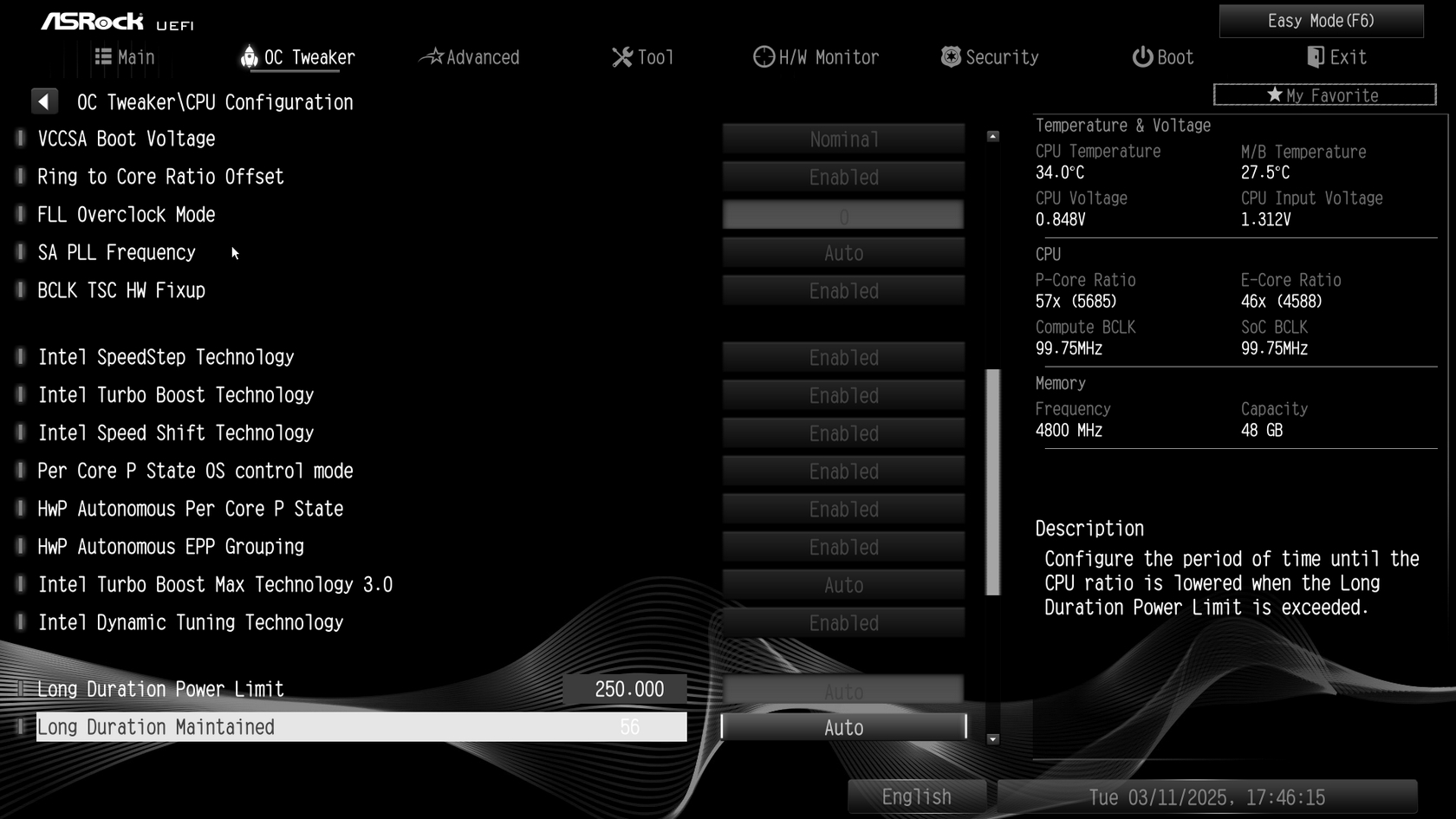The image size is (1456, 819).
Task: Click the H/W Monitor gauge icon
Action: [x=764, y=56]
